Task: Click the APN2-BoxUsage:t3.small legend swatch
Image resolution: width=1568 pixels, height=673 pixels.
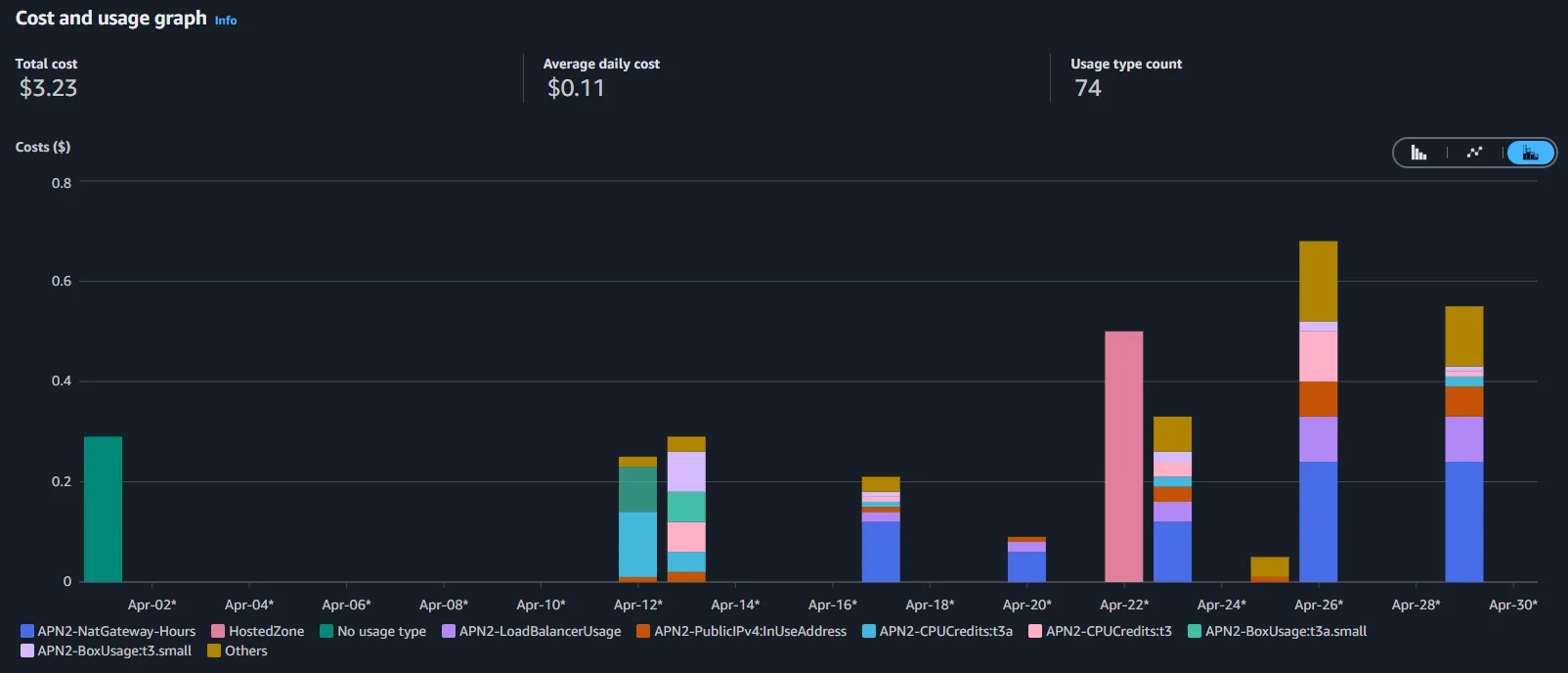Action: pos(27,651)
